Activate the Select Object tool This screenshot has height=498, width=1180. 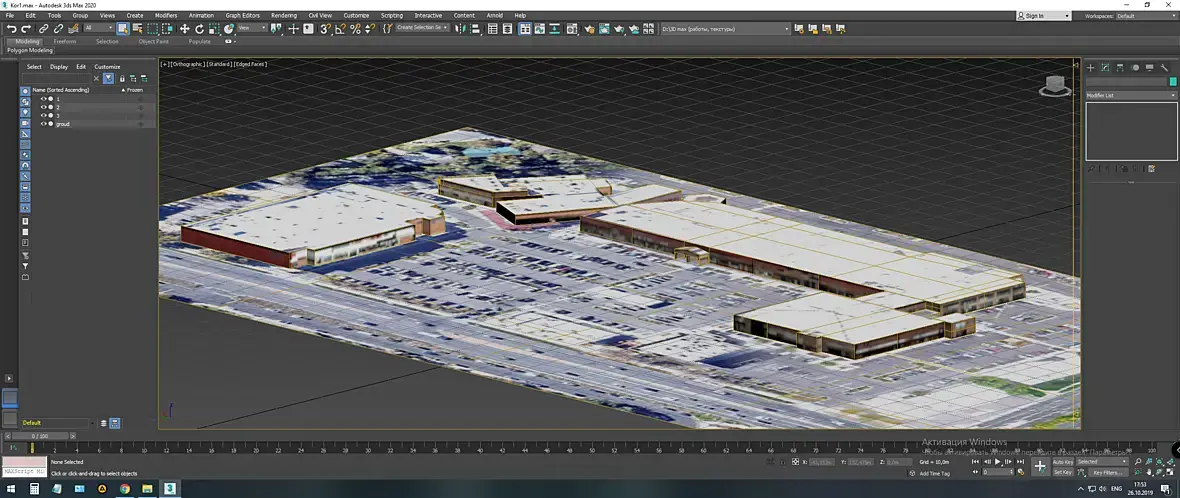(123, 29)
